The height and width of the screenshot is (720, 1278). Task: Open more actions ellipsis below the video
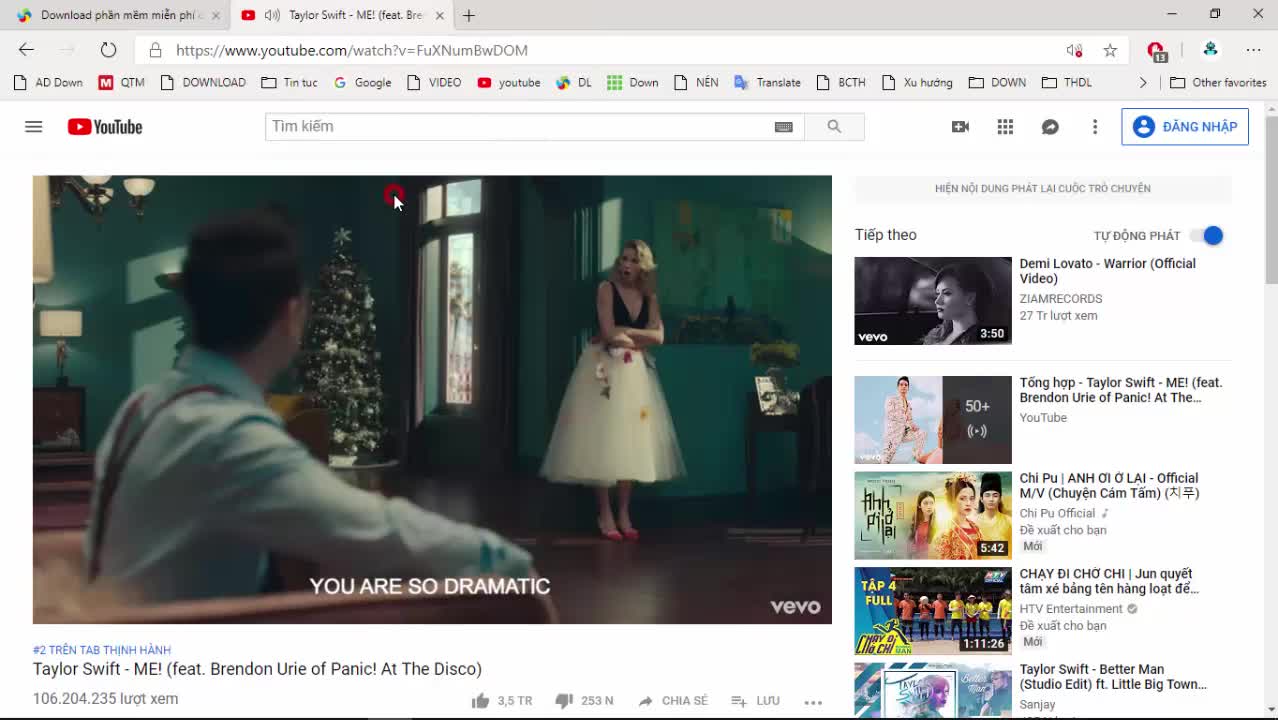pyautogui.click(x=813, y=702)
